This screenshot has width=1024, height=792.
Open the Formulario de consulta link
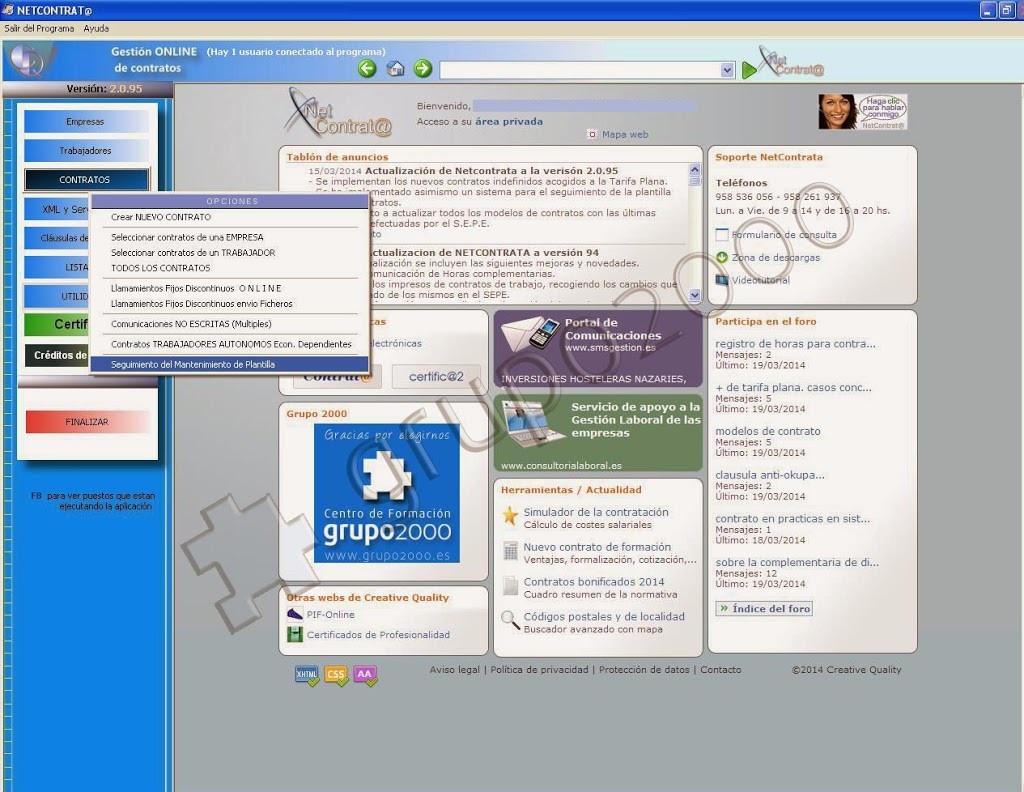pyautogui.click(x=784, y=235)
